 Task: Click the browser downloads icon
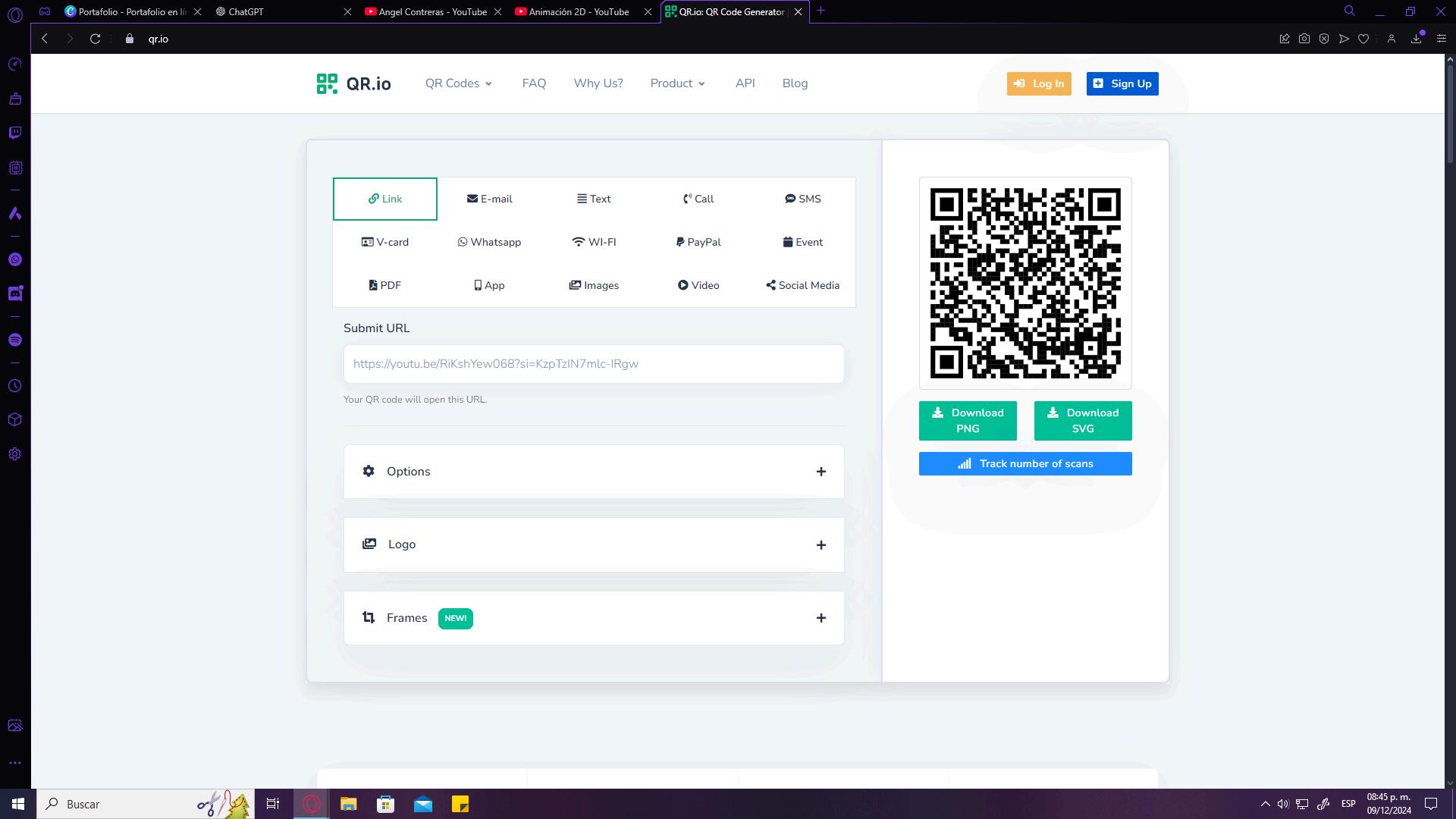1416,39
